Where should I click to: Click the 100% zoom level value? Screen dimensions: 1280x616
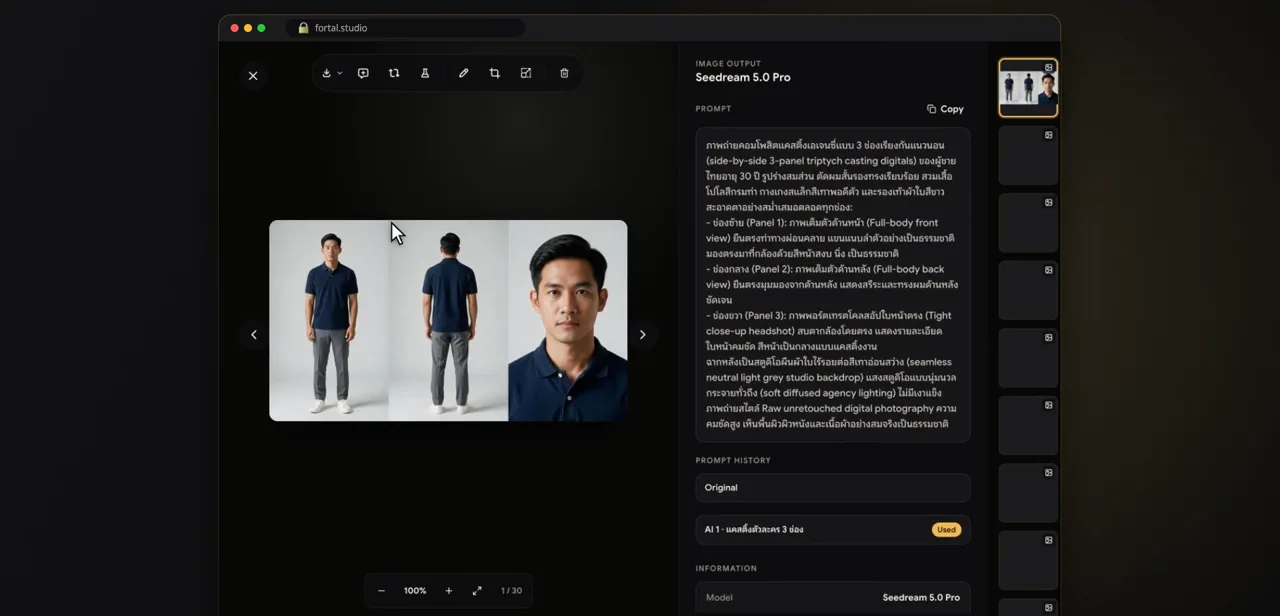tap(415, 591)
